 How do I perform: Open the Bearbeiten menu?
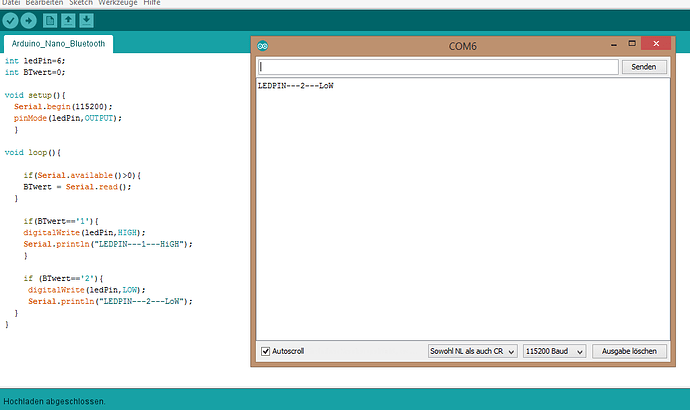click(44, 3)
